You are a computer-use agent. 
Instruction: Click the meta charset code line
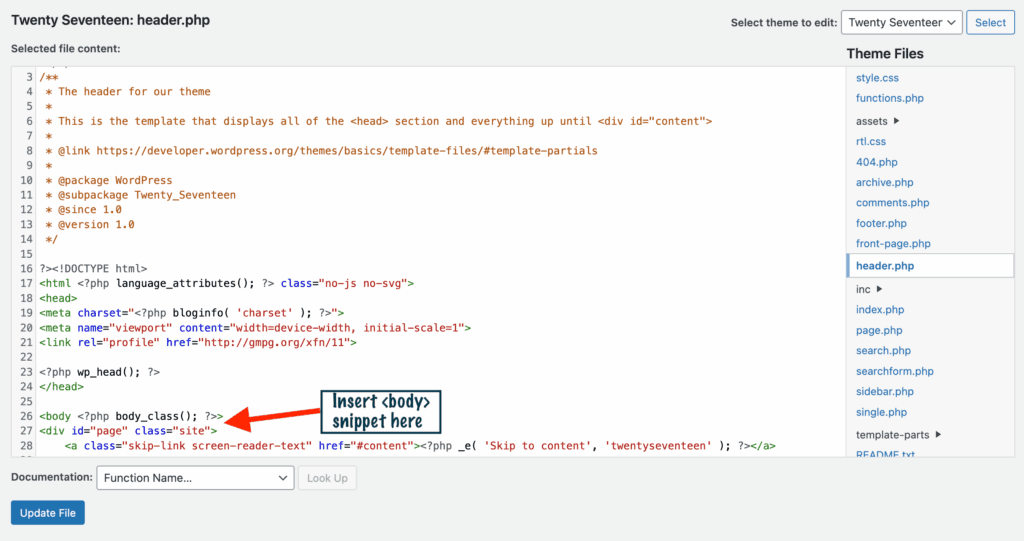[x=191, y=313]
